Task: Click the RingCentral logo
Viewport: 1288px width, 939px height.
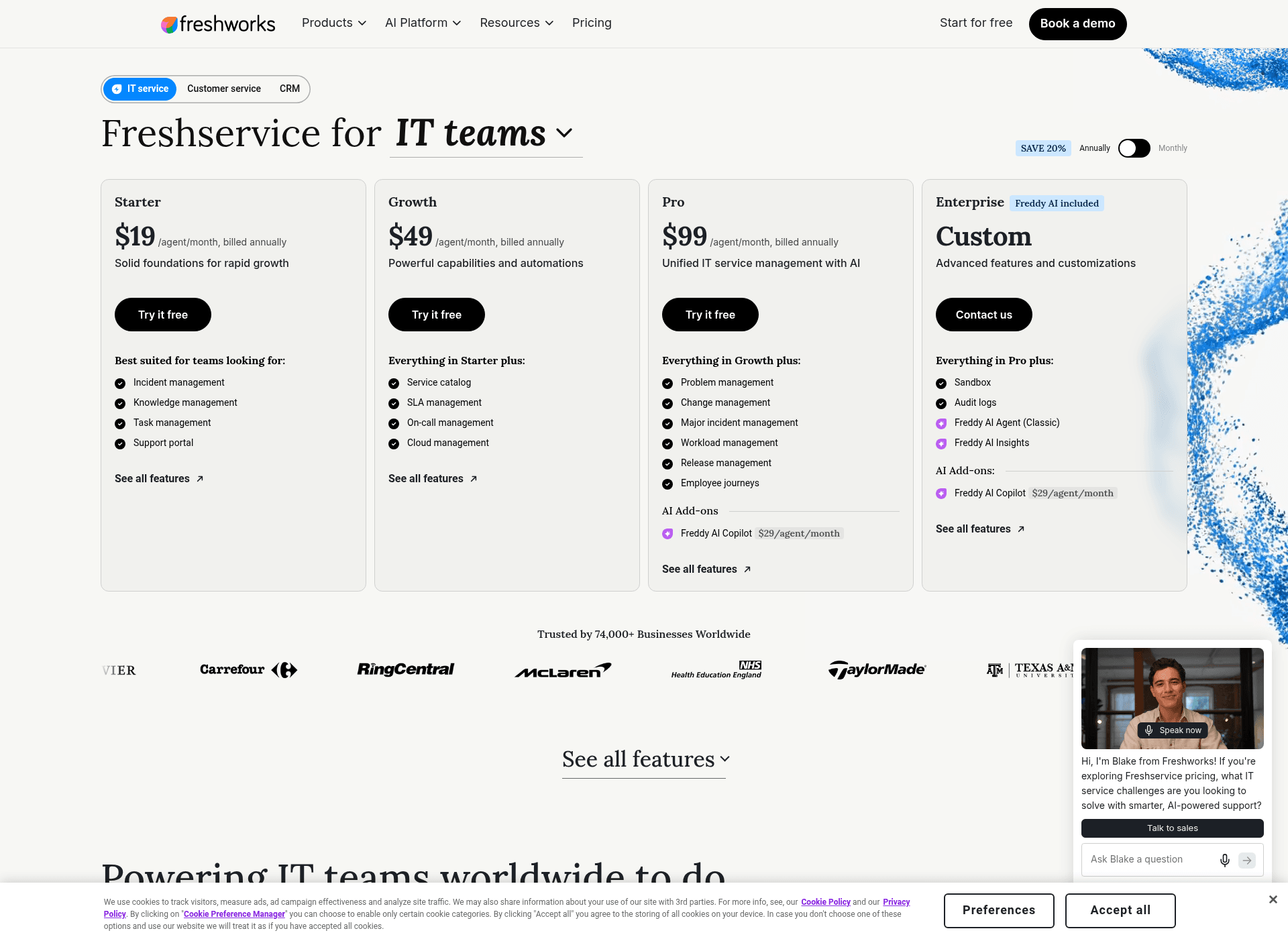Action: click(405, 669)
